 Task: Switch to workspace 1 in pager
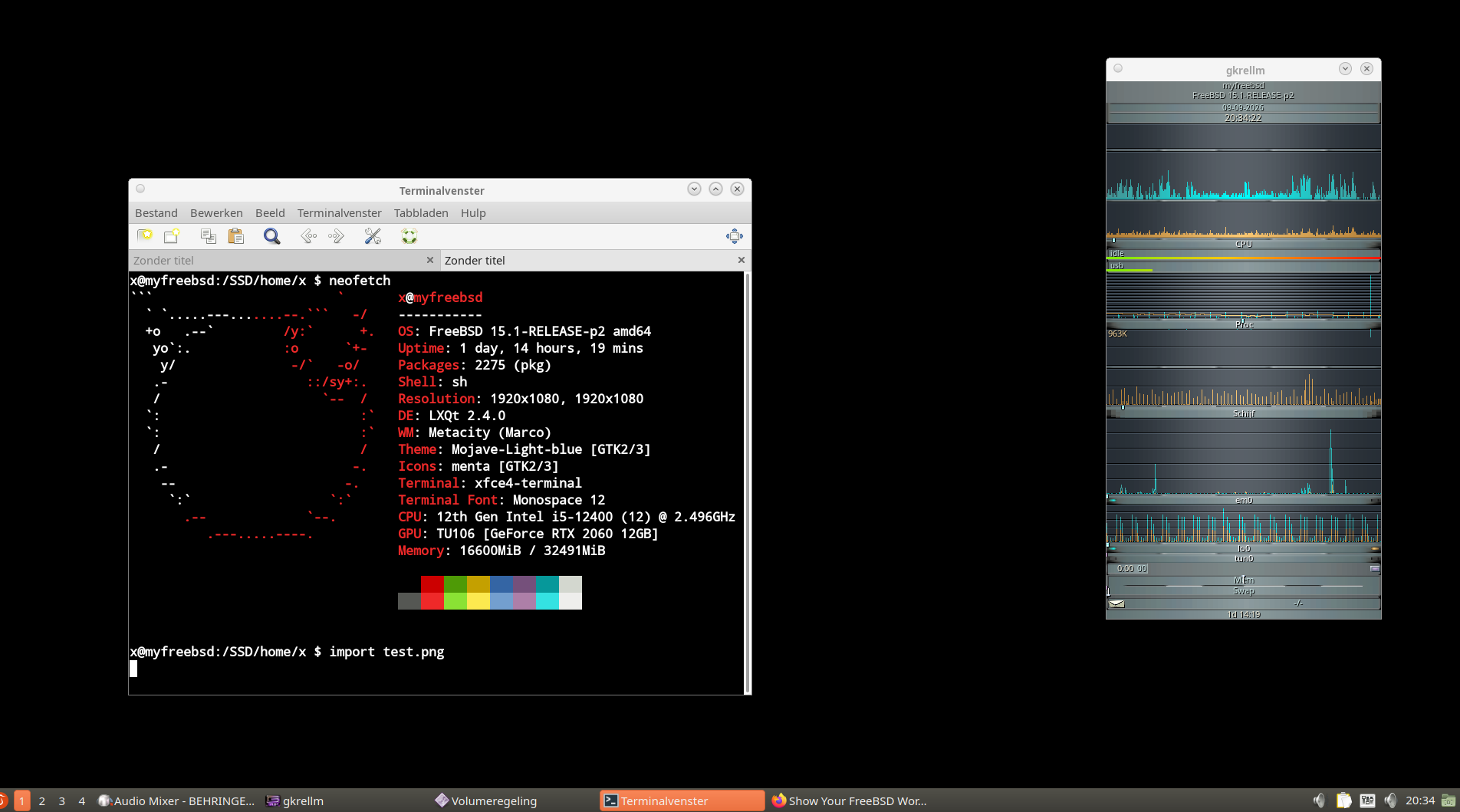22,800
